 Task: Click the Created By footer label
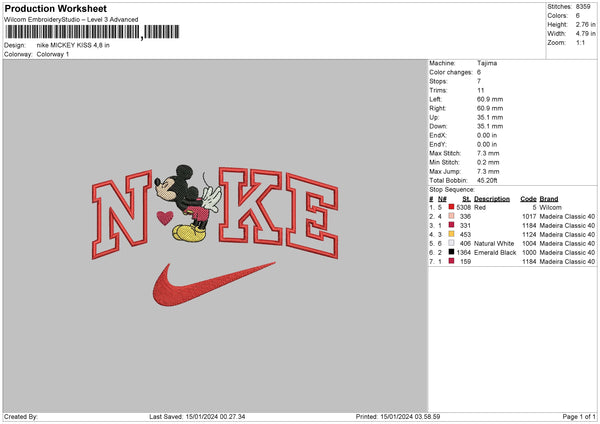pyautogui.click(x=21, y=417)
